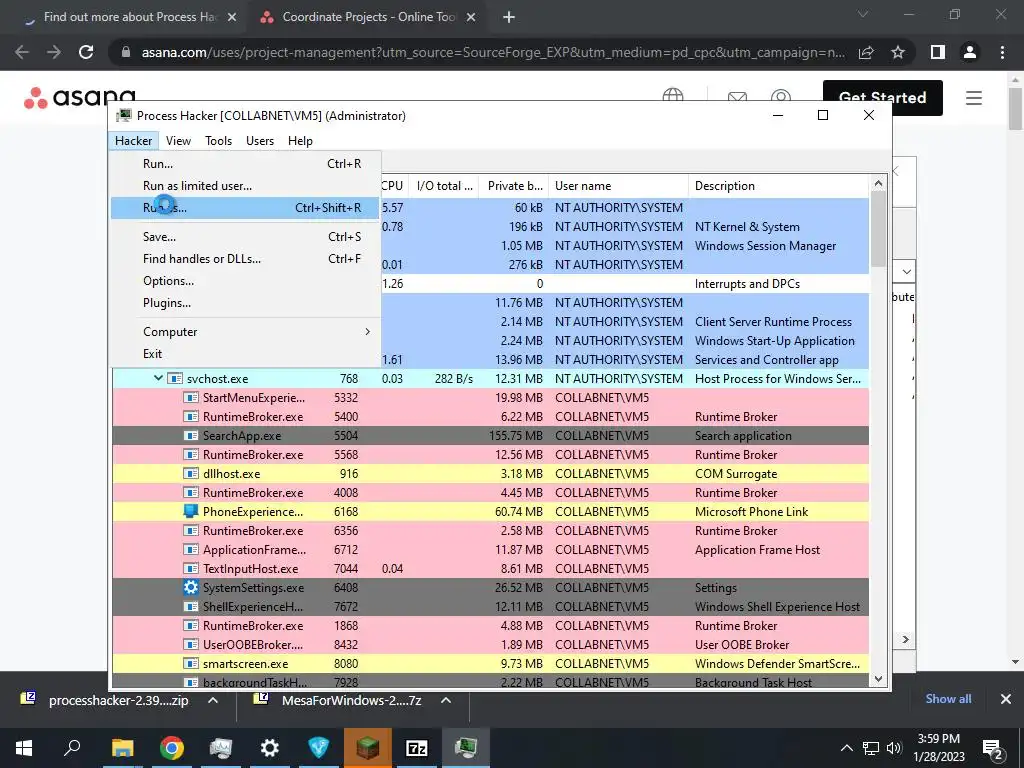The height and width of the screenshot is (768, 1024).
Task: Click the Chrome address bar
Action: click(x=491, y=52)
